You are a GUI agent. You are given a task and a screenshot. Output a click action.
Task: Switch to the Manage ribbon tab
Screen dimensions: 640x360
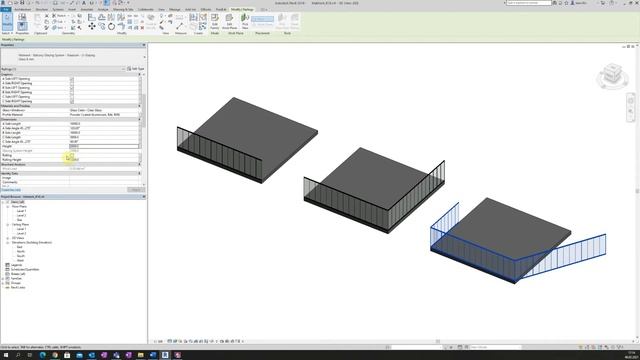tap(175, 9)
